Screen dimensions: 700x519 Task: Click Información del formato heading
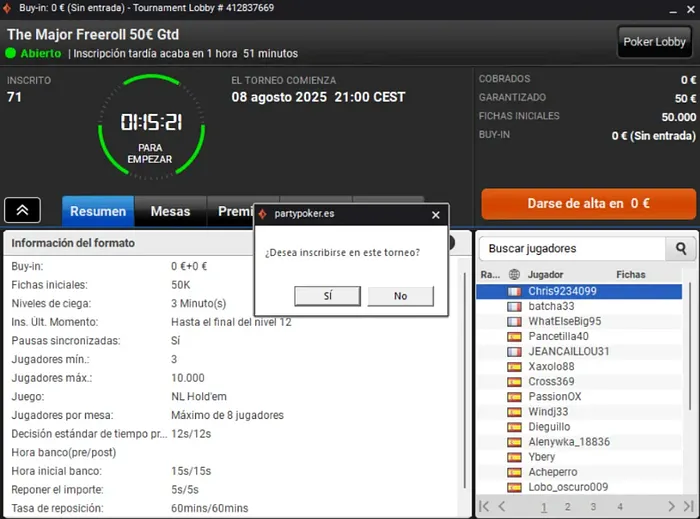[x=73, y=243]
